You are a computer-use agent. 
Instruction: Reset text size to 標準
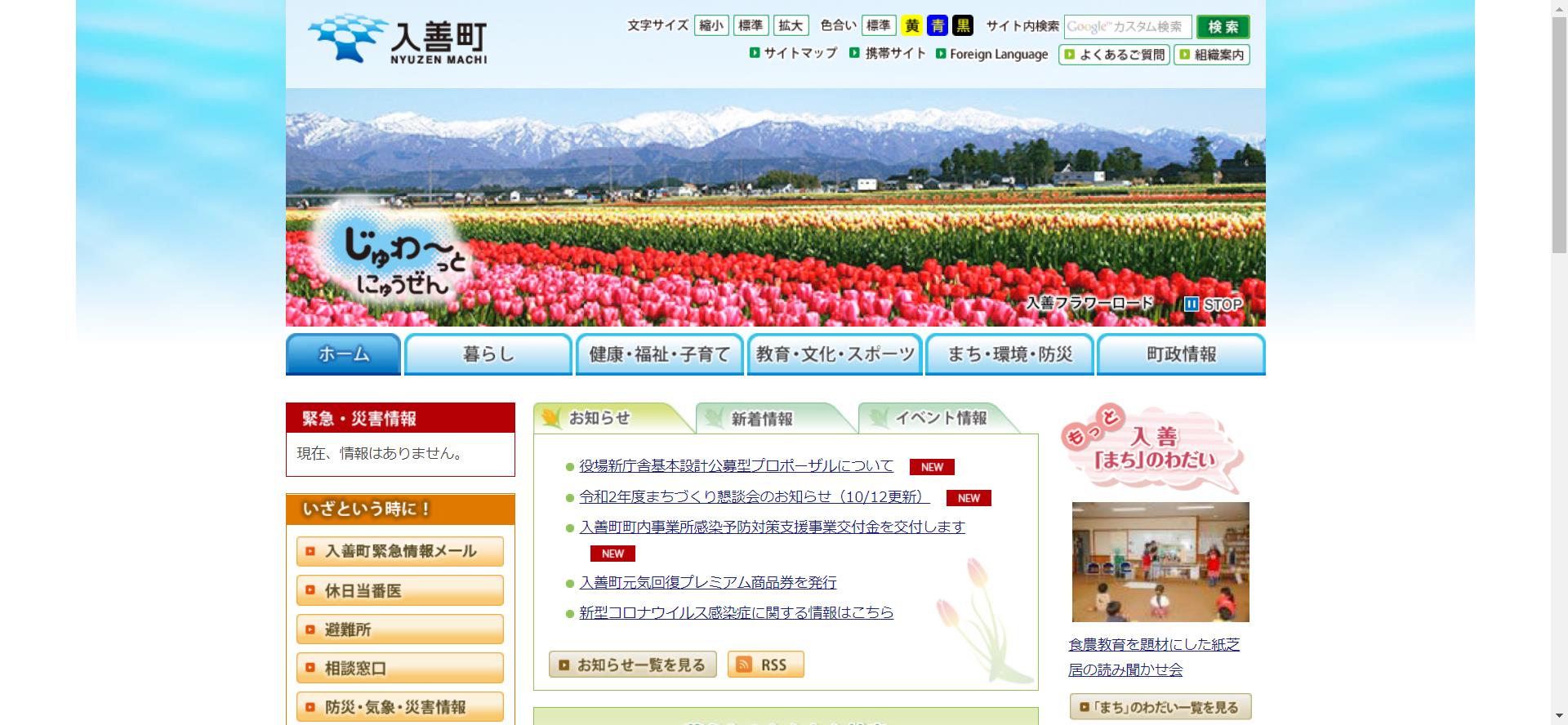(x=751, y=26)
